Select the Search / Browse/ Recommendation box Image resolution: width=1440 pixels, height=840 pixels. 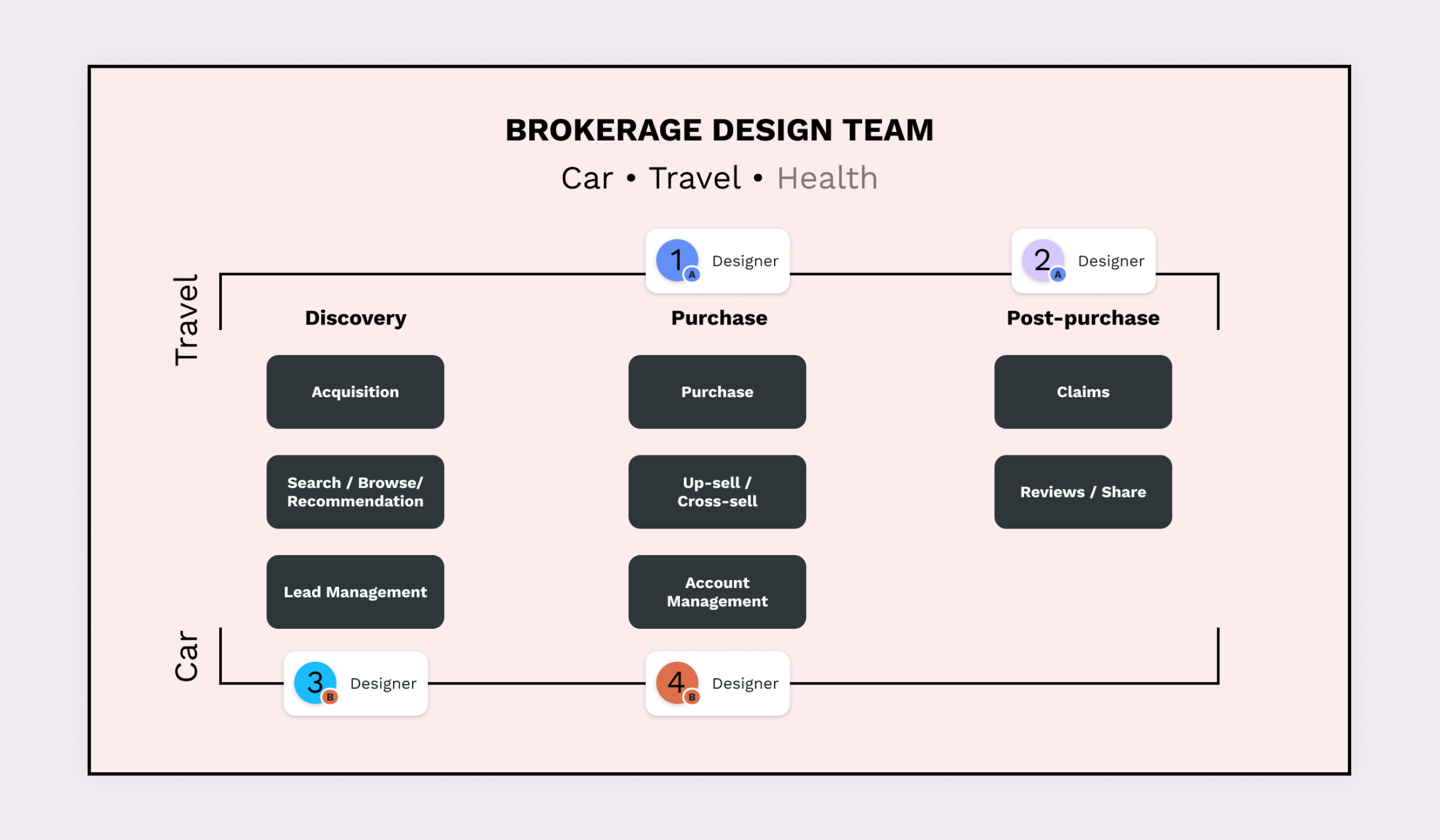(355, 492)
